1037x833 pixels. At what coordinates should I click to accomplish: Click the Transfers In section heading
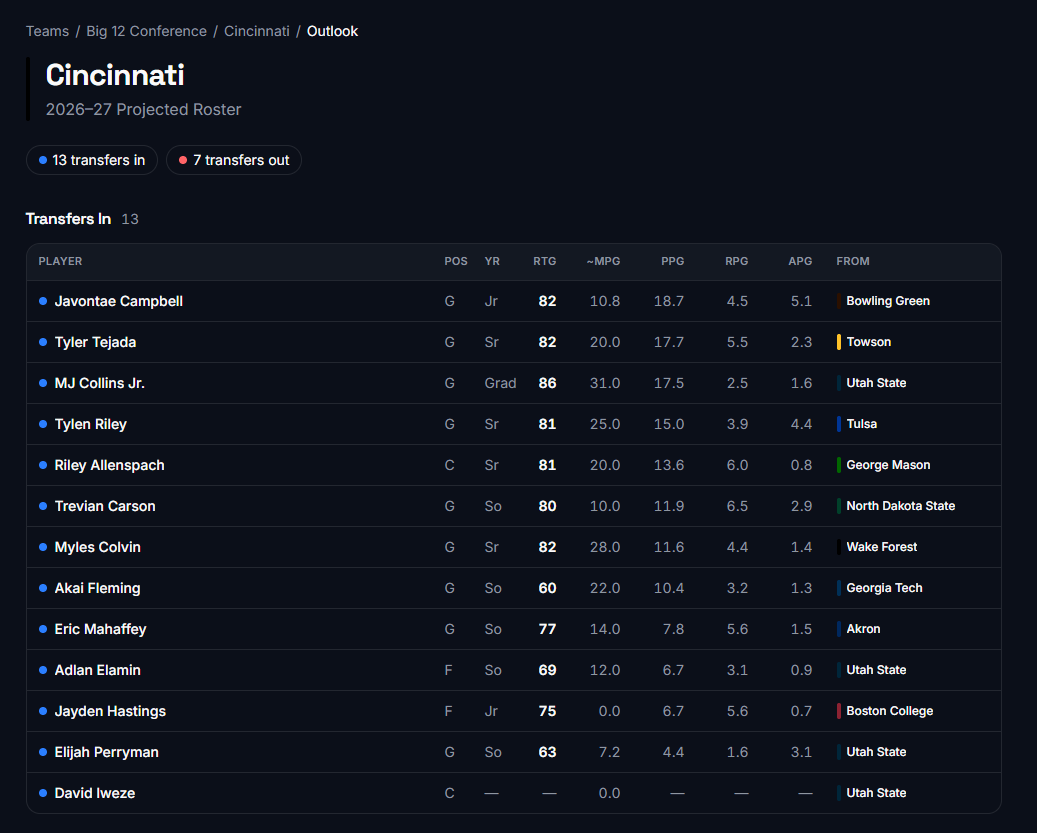68,219
